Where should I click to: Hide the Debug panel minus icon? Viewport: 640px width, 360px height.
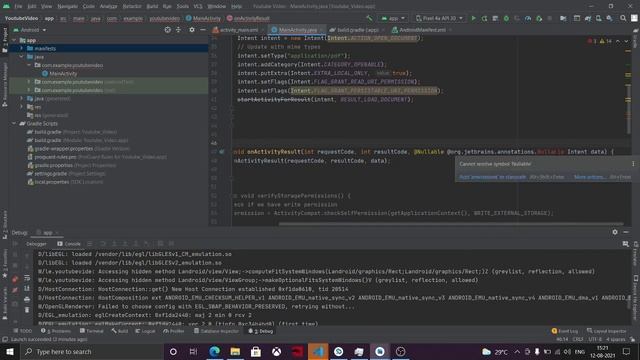coord(626,232)
